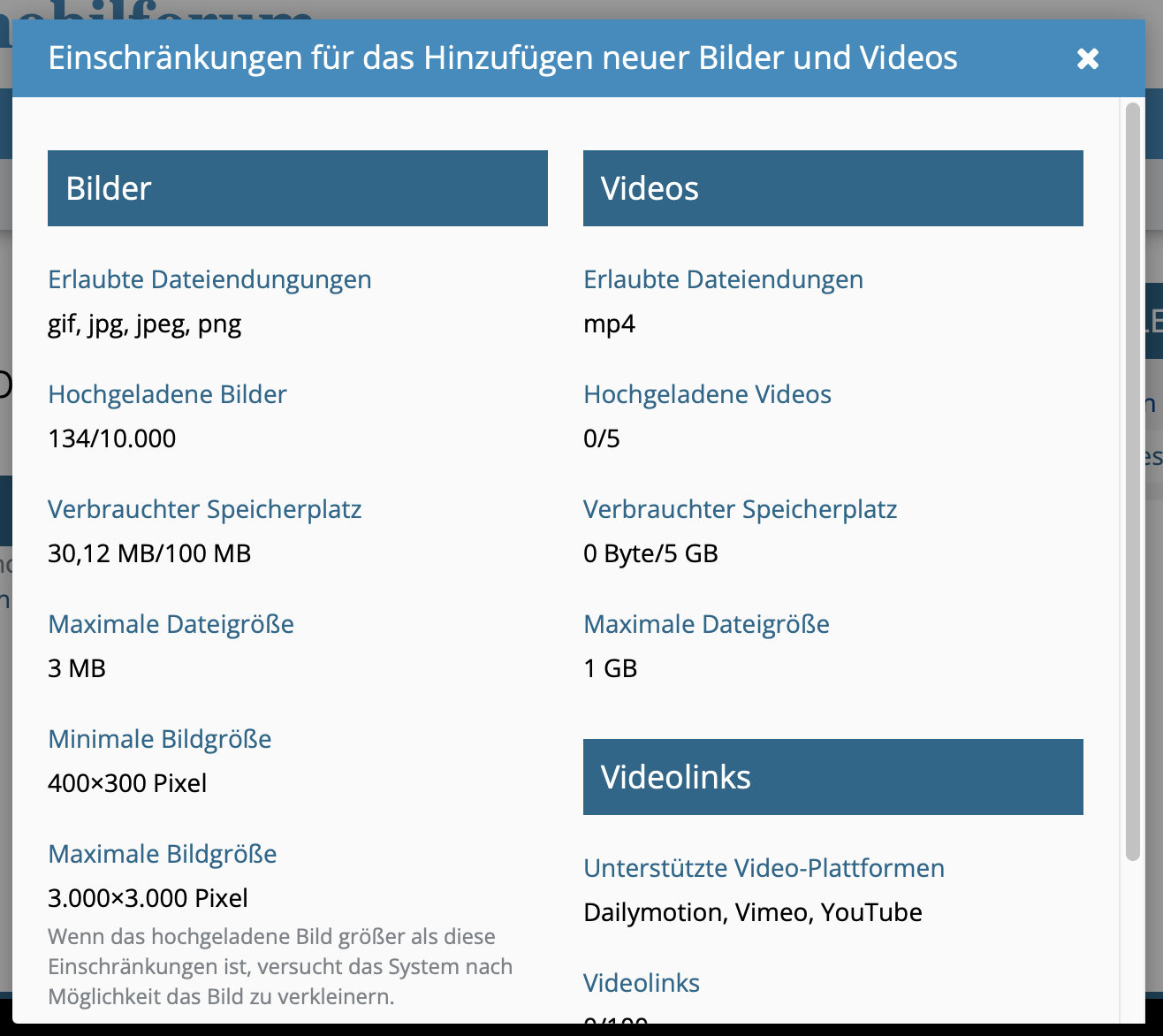The image size is (1163, 1036).
Task: Click the mp4 file extension text
Action: point(609,324)
